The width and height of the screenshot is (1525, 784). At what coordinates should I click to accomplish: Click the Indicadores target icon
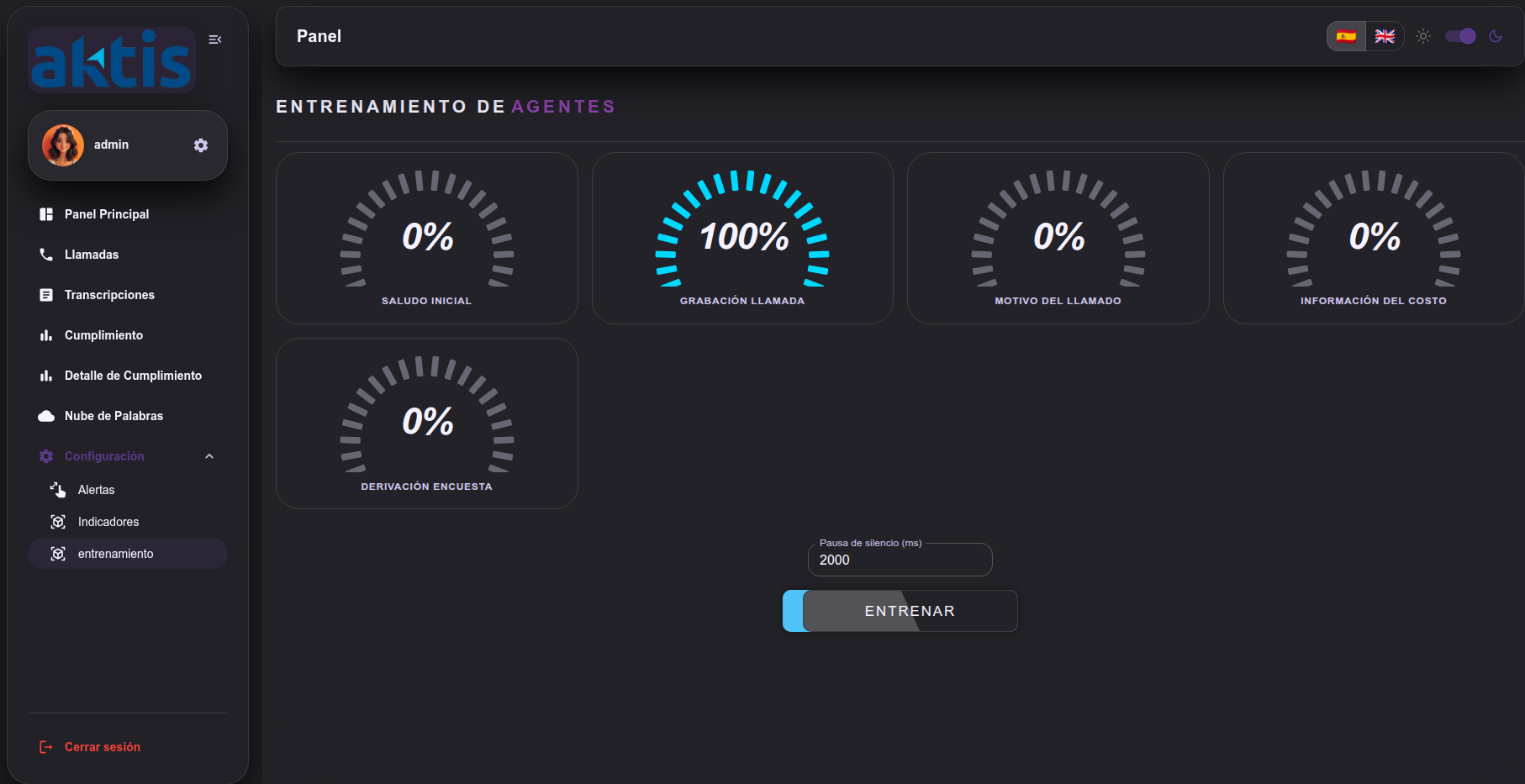[58, 522]
